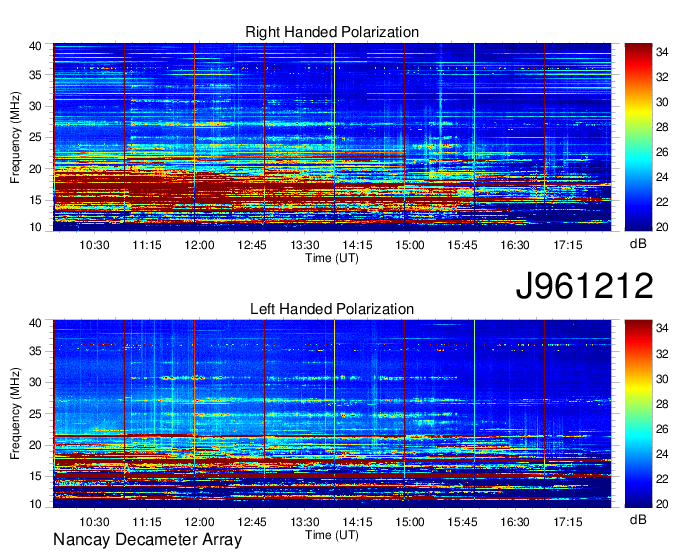Click the 16:30 time tick on Left Handed plot
Screen dimensions: 680x552
tap(515, 522)
